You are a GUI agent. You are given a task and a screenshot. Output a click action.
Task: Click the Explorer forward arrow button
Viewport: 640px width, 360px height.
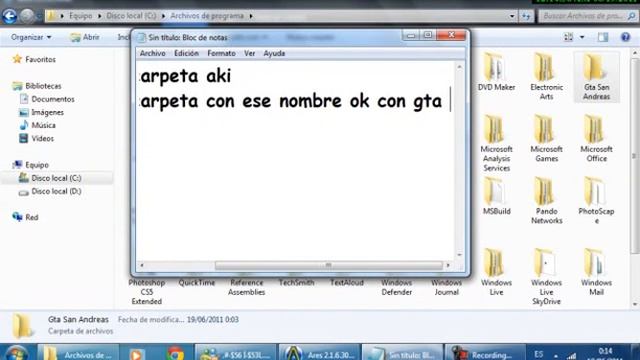(27, 16)
